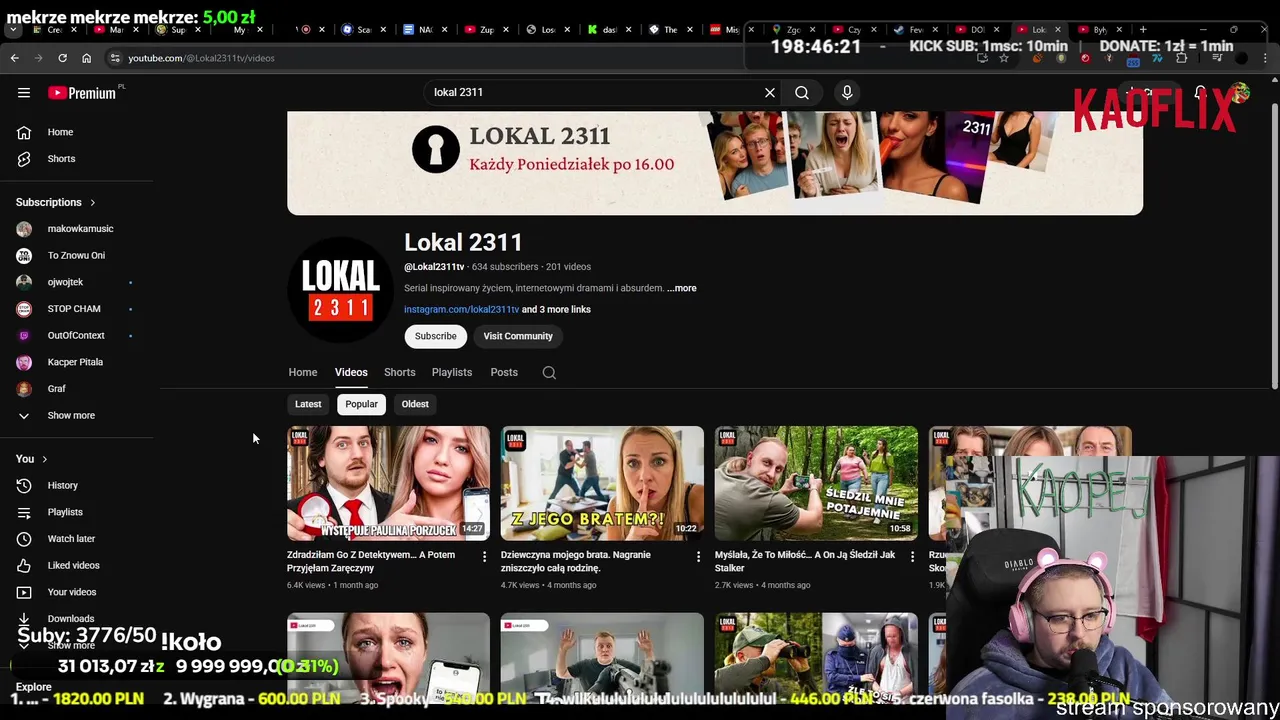Click the site info icon in address bar
Viewport: 1280px width, 720px height.
tap(115, 58)
